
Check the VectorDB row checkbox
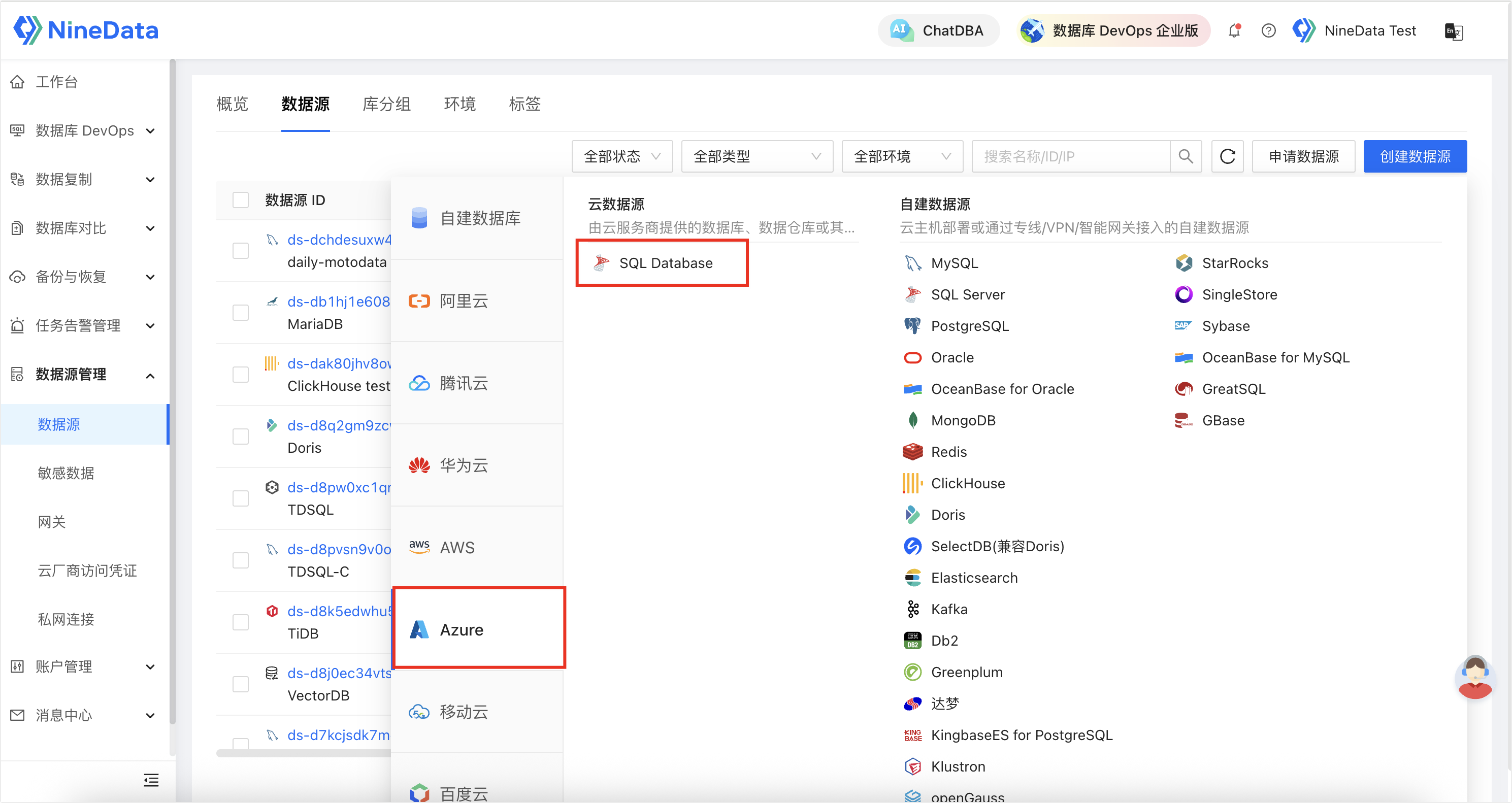[241, 684]
